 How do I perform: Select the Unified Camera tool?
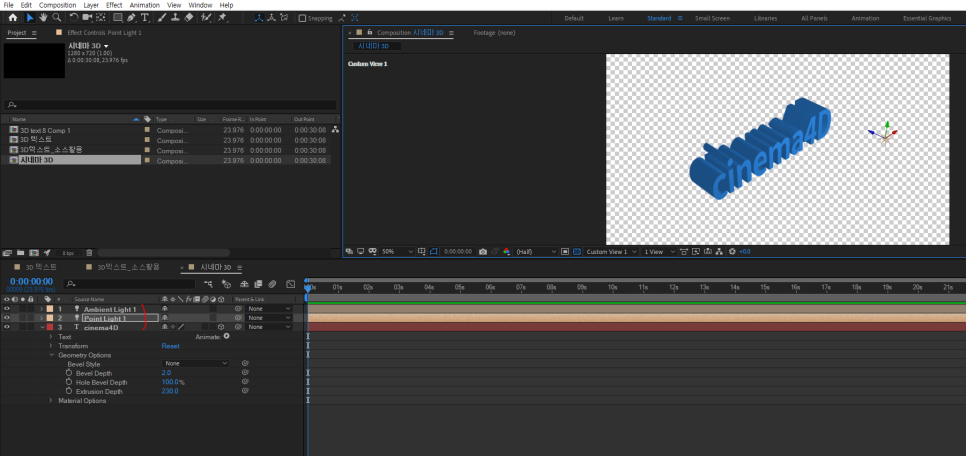[87, 18]
